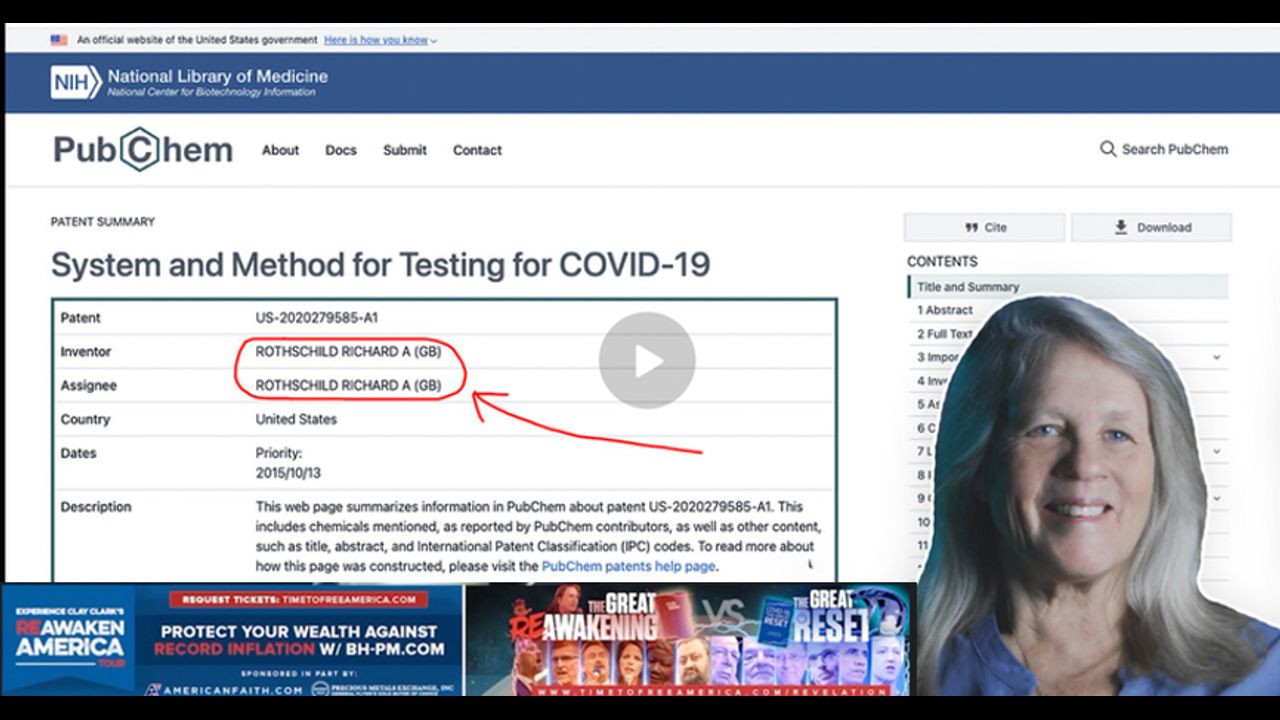Select Title and Summary in Contents

pos(967,287)
